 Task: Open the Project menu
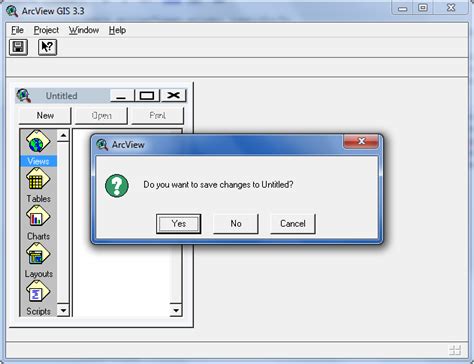pyautogui.click(x=46, y=30)
